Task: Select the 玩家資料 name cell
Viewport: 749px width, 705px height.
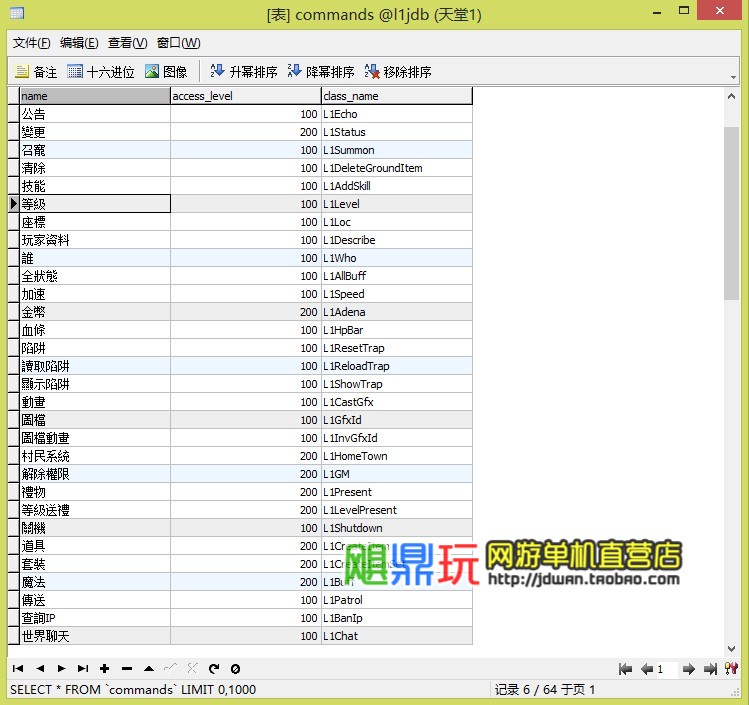Action: click(95, 240)
